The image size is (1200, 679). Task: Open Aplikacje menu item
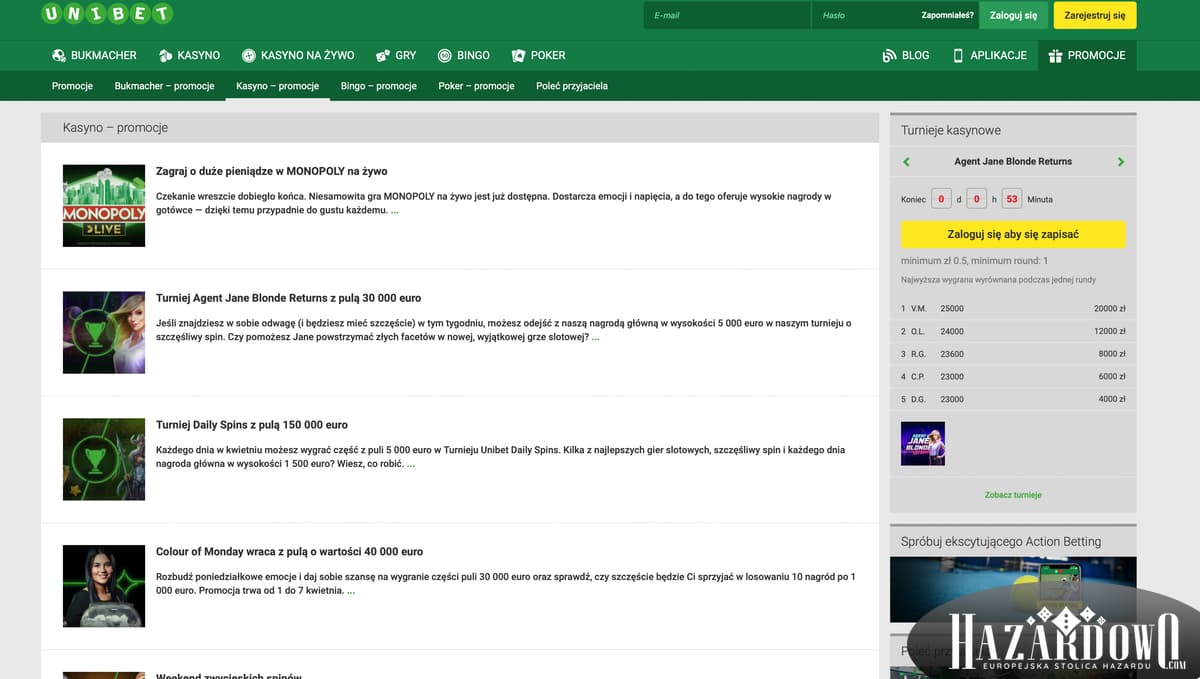coord(998,56)
